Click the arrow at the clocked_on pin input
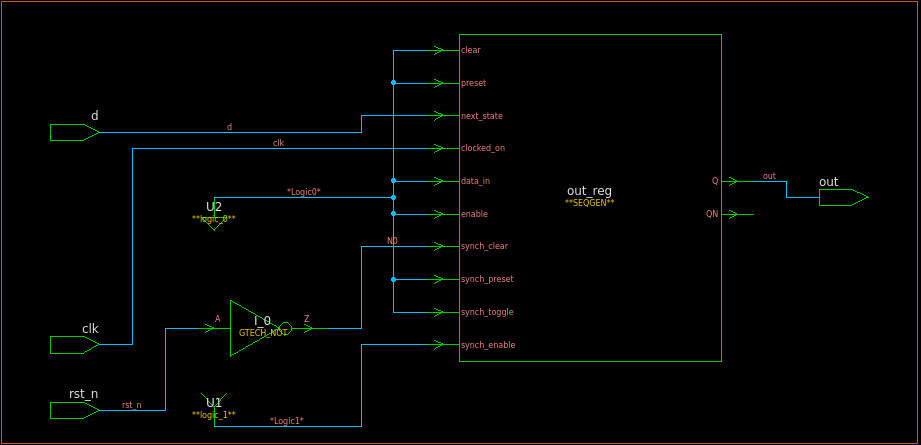The height and width of the screenshot is (445, 921). (x=438, y=149)
